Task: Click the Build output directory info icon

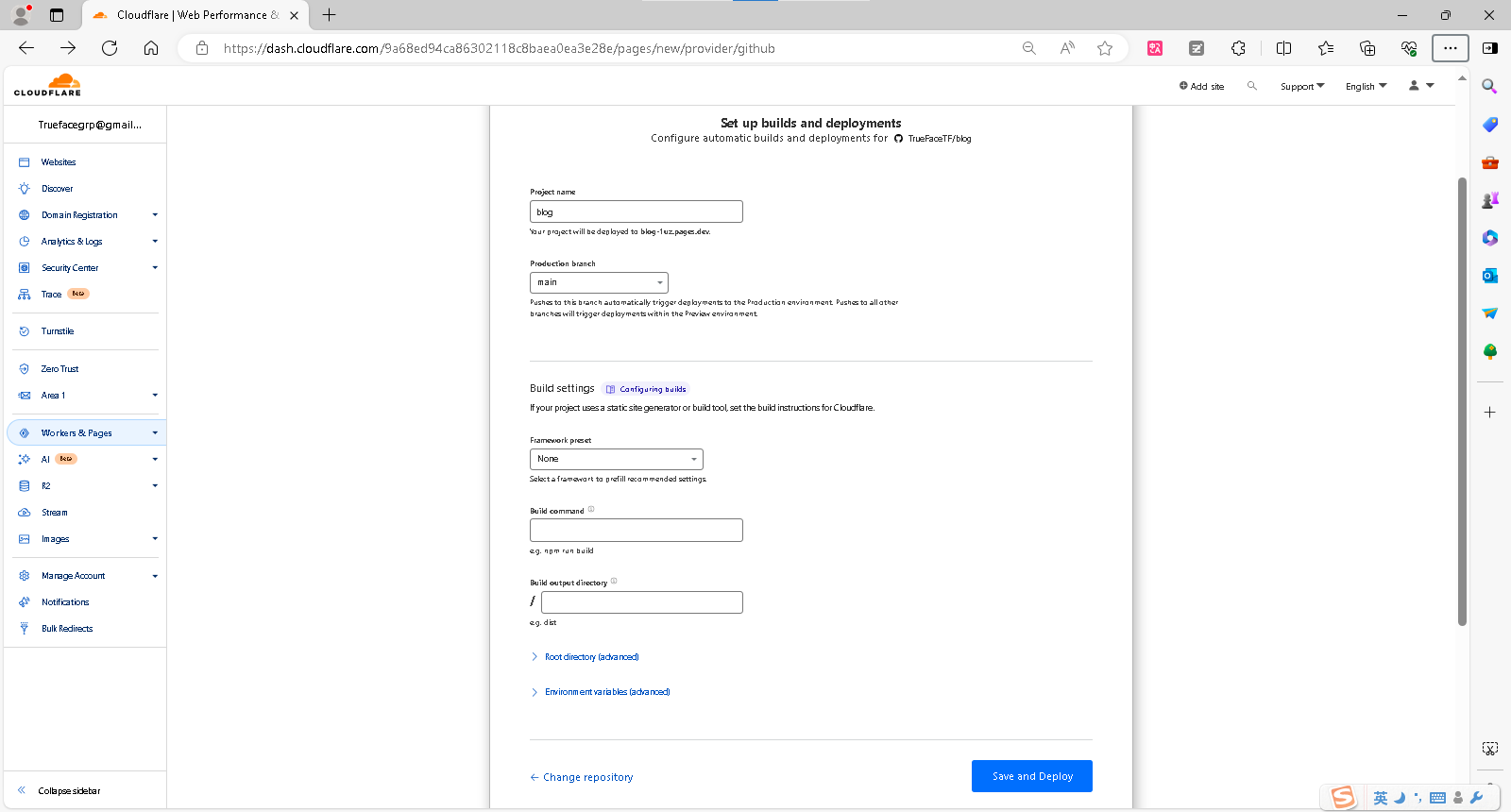Action: click(614, 582)
